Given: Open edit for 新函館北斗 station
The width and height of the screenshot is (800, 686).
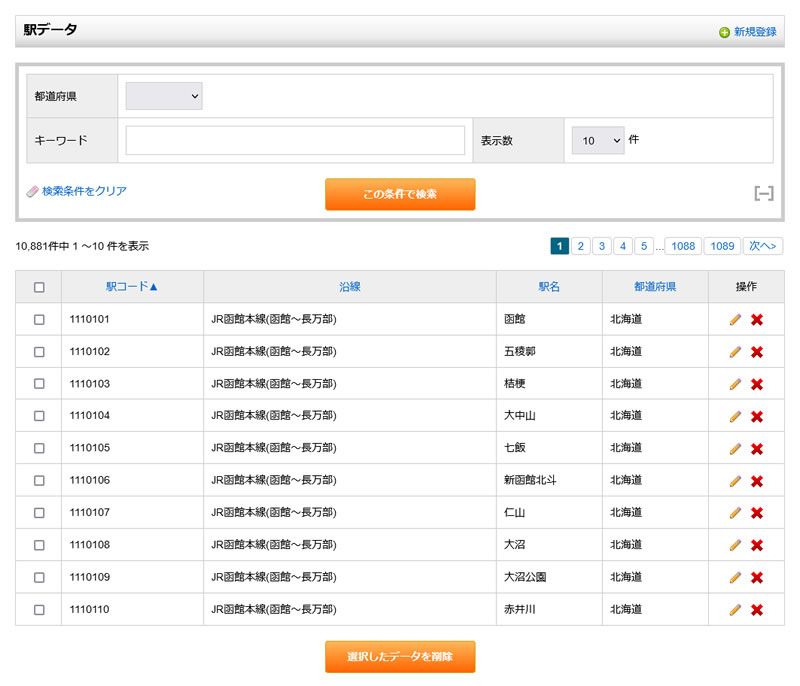Looking at the screenshot, I should (x=735, y=481).
